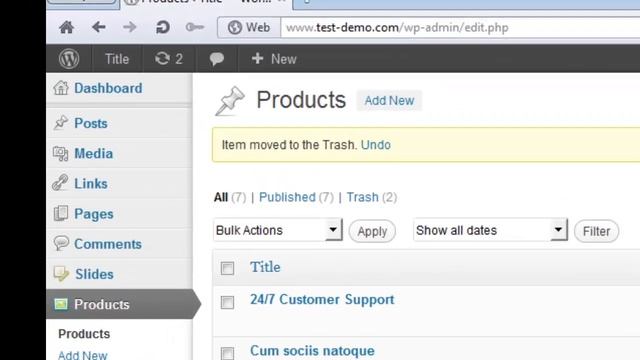Open the Products submenu link
Image resolution: width=640 pixels, height=360 pixels.
[84, 334]
